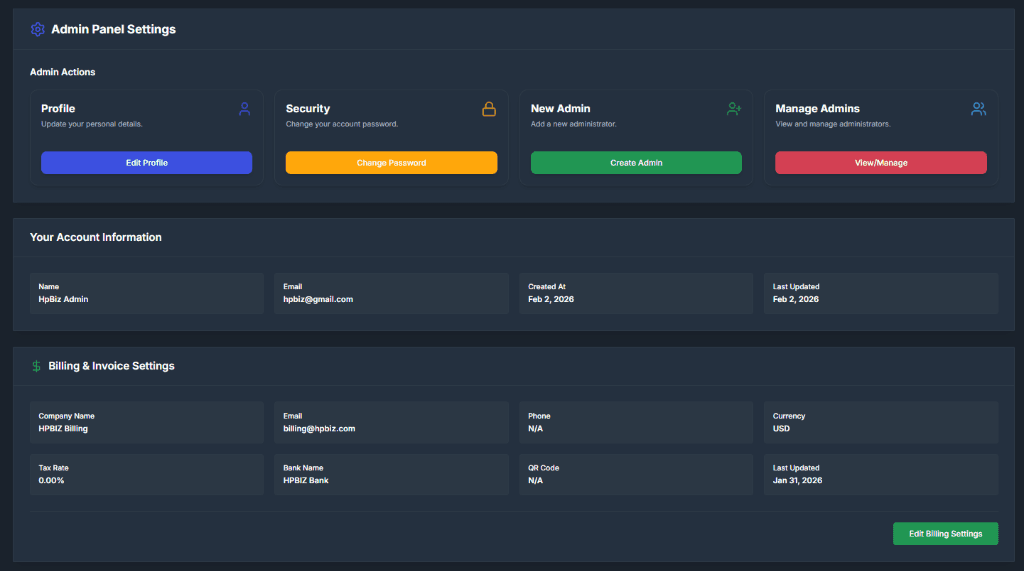Click 'Change your account password.' text

pos(342,124)
